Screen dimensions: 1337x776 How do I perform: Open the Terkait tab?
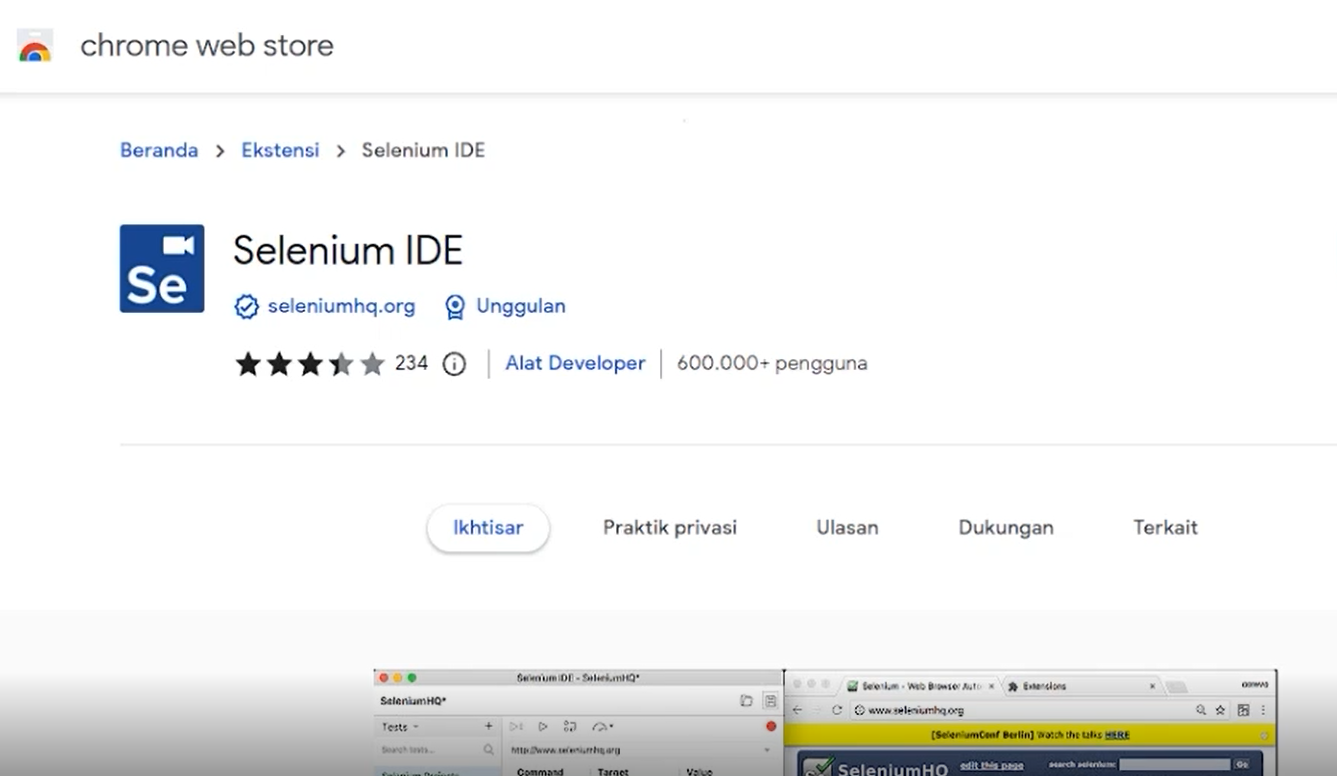click(x=1165, y=528)
